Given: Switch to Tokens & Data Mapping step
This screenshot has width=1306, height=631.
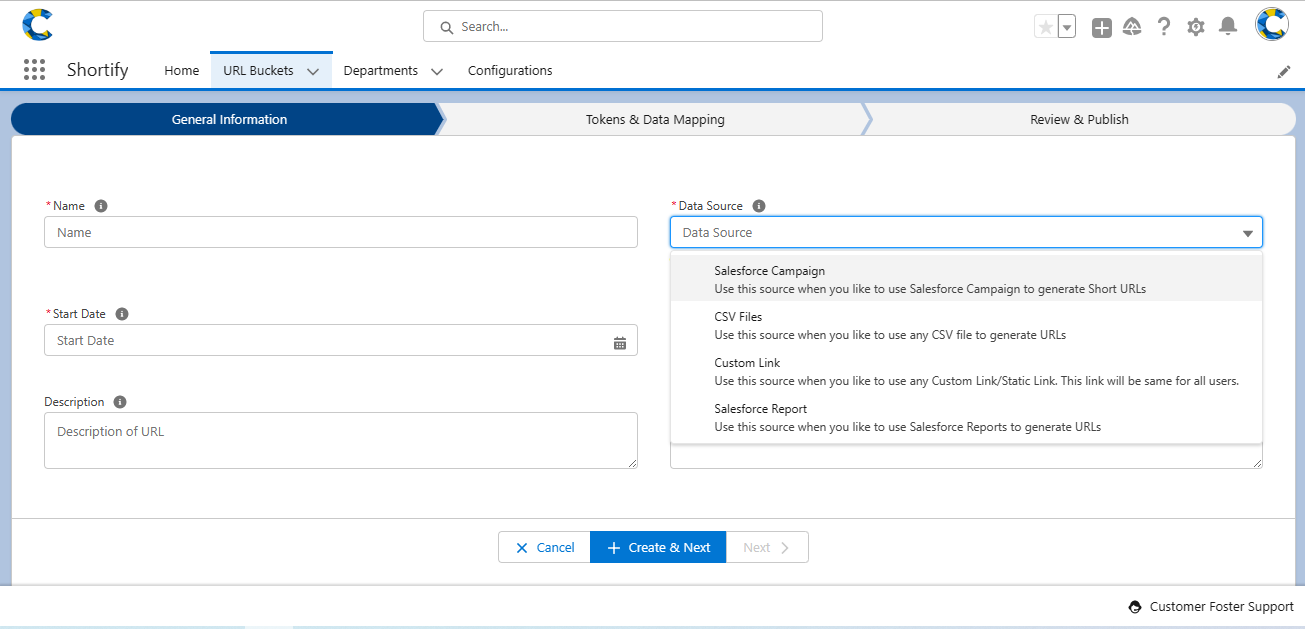Looking at the screenshot, I should pos(655,118).
